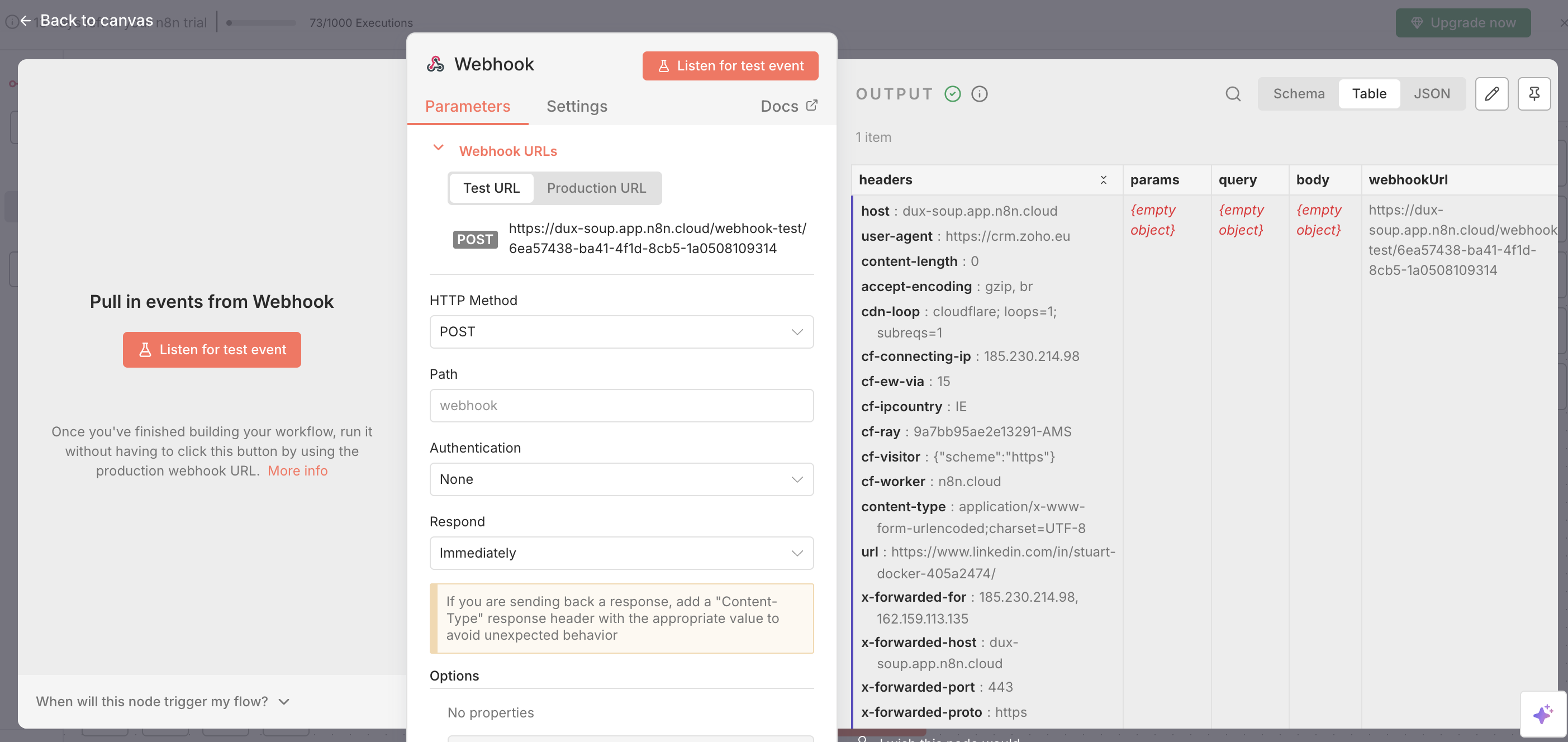The image size is (1568, 742).
Task: Open the Authentication dropdown
Action: tap(621, 479)
